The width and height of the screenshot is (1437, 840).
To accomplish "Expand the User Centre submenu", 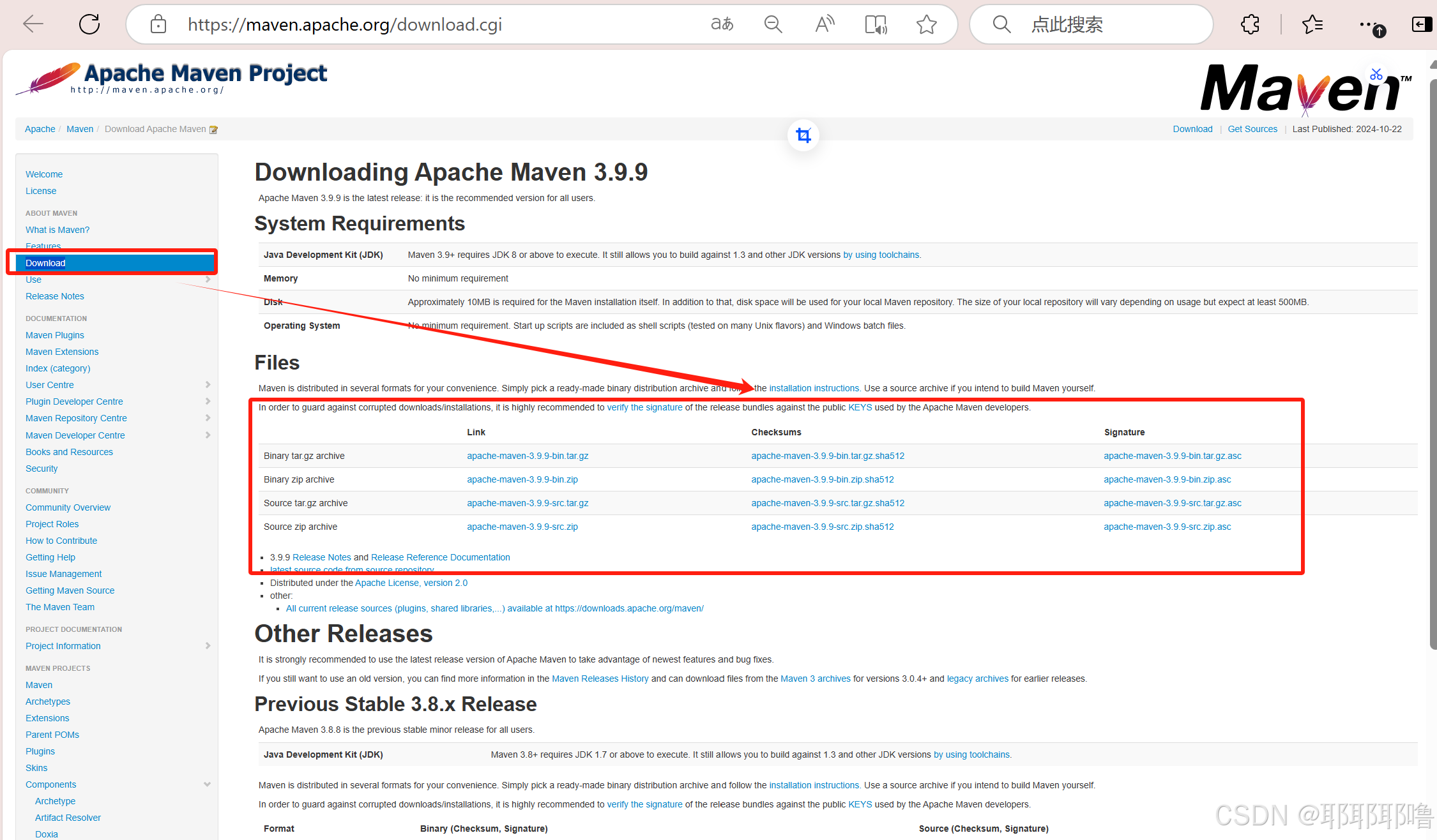I will coord(208,384).
